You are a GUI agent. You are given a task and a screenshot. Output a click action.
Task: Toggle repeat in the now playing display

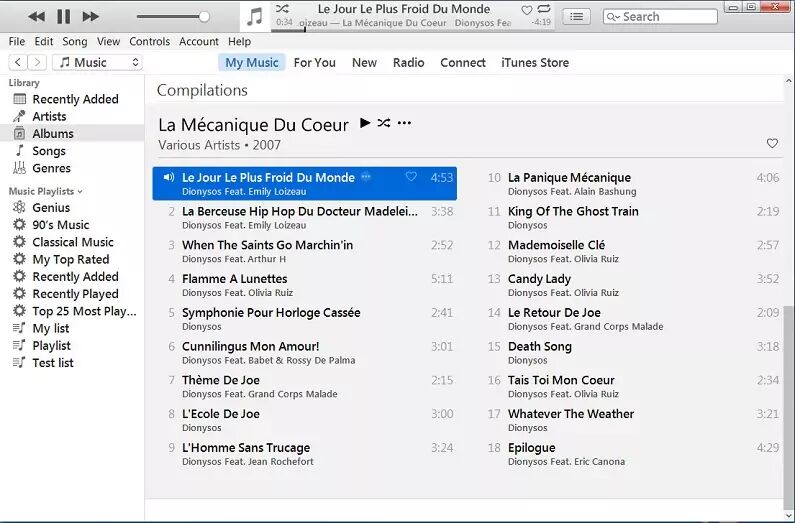pos(544,9)
